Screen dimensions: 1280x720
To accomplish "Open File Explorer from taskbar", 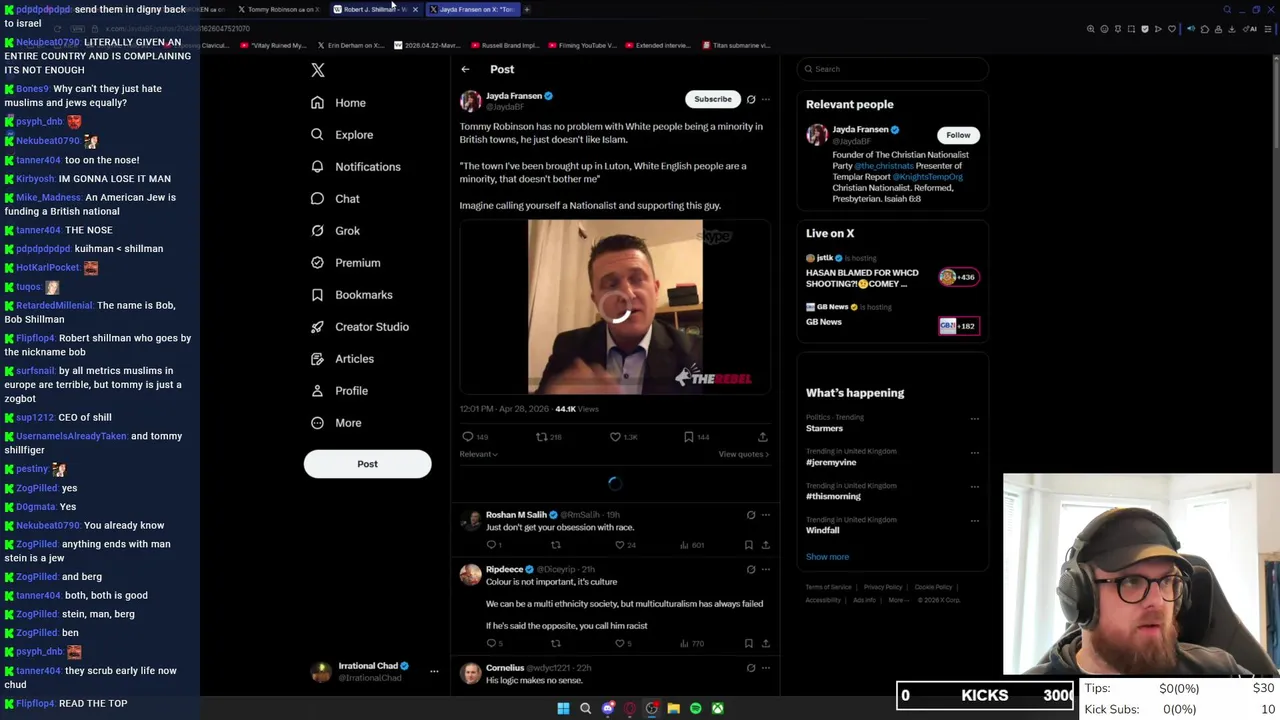I will (x=673, y=708).
